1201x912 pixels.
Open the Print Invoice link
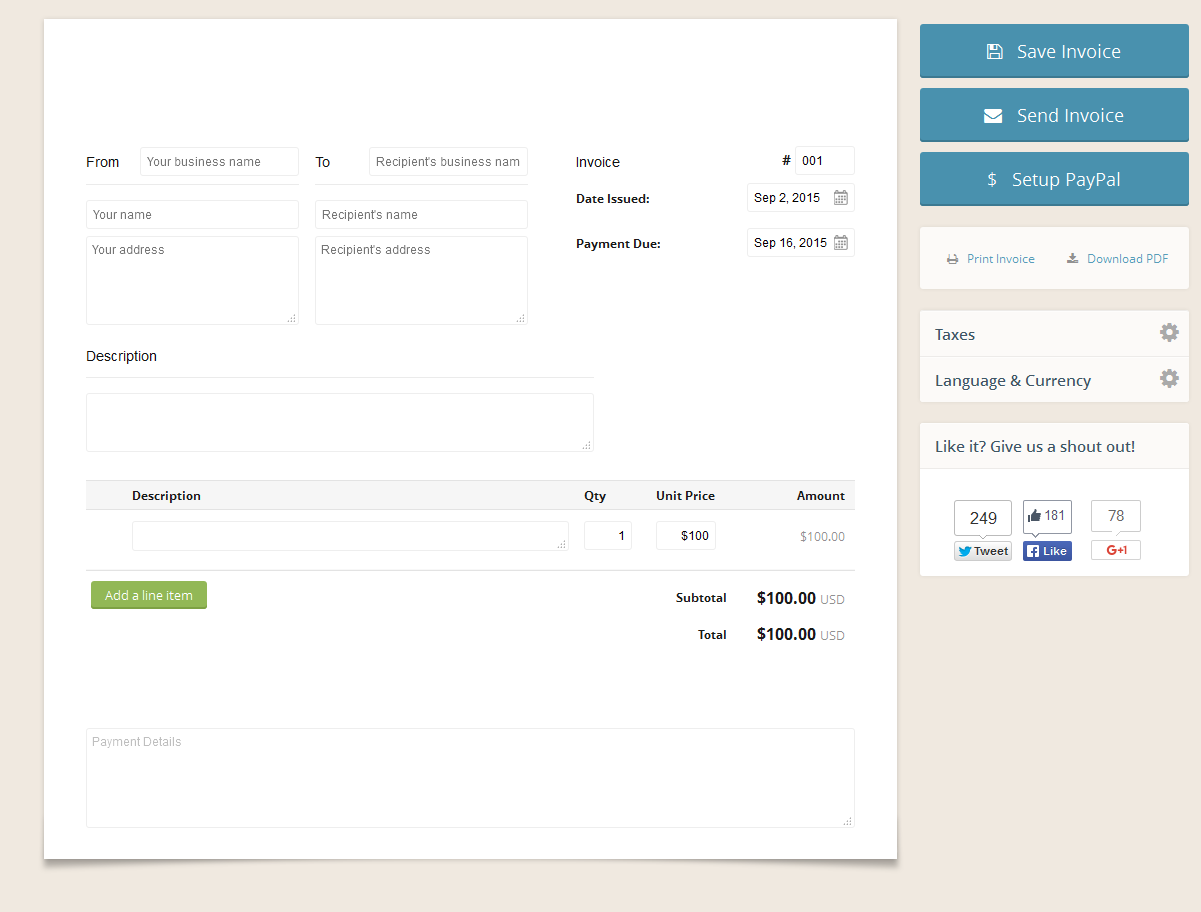pyautogui.click(x=1000, y=258)
